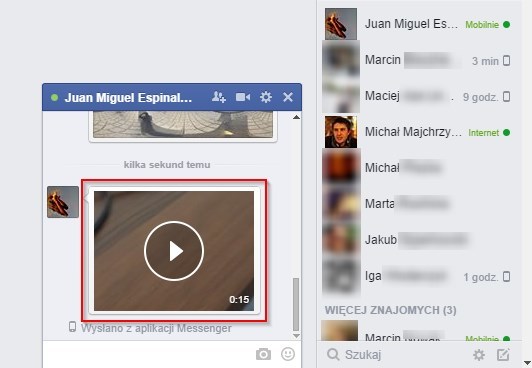Screen dimensions: 532x368
Task: Click Mobilnie status next to Juan Miguel
Action: [482, 25]
